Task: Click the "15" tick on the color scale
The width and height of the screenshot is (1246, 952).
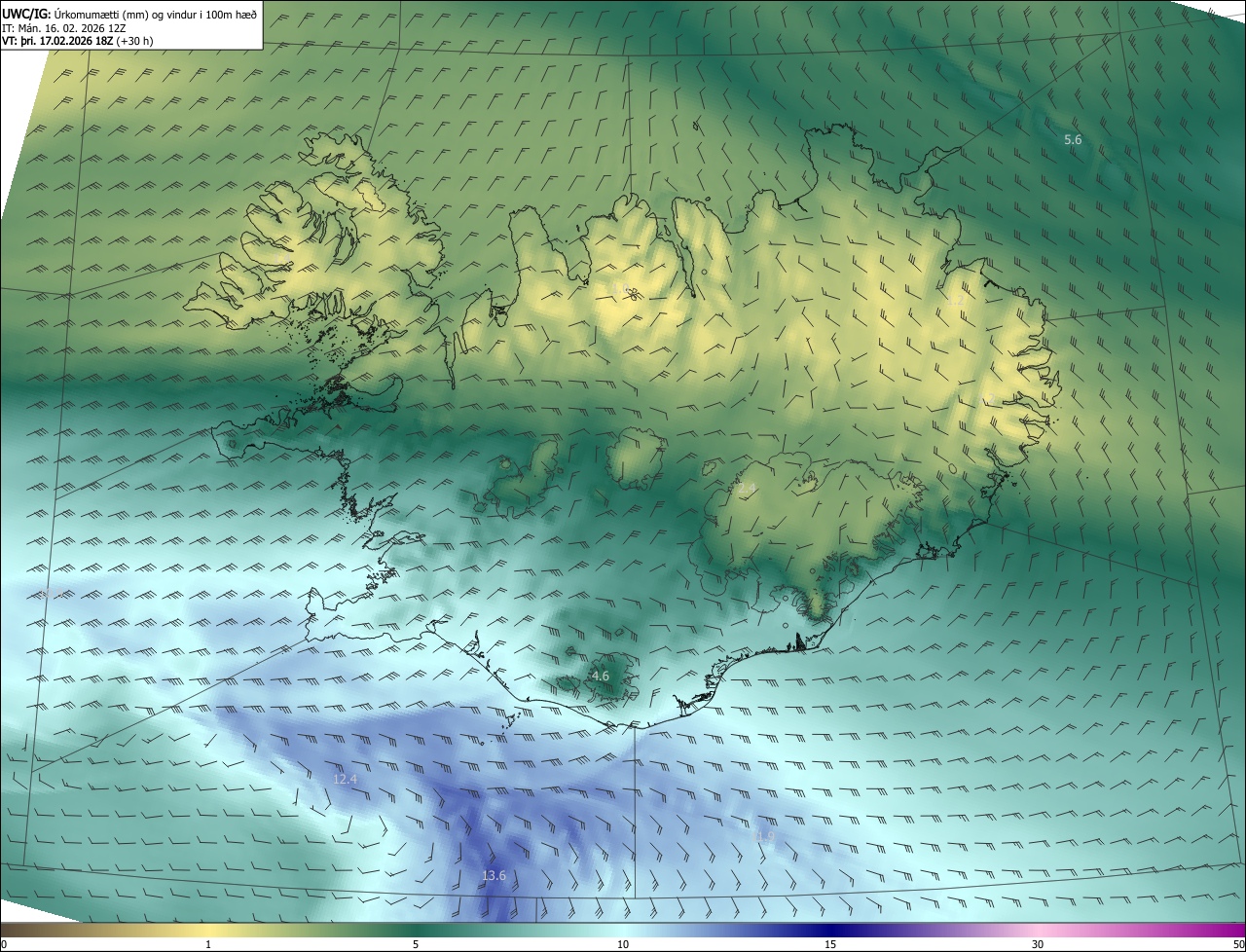Action: click(830, 944)
